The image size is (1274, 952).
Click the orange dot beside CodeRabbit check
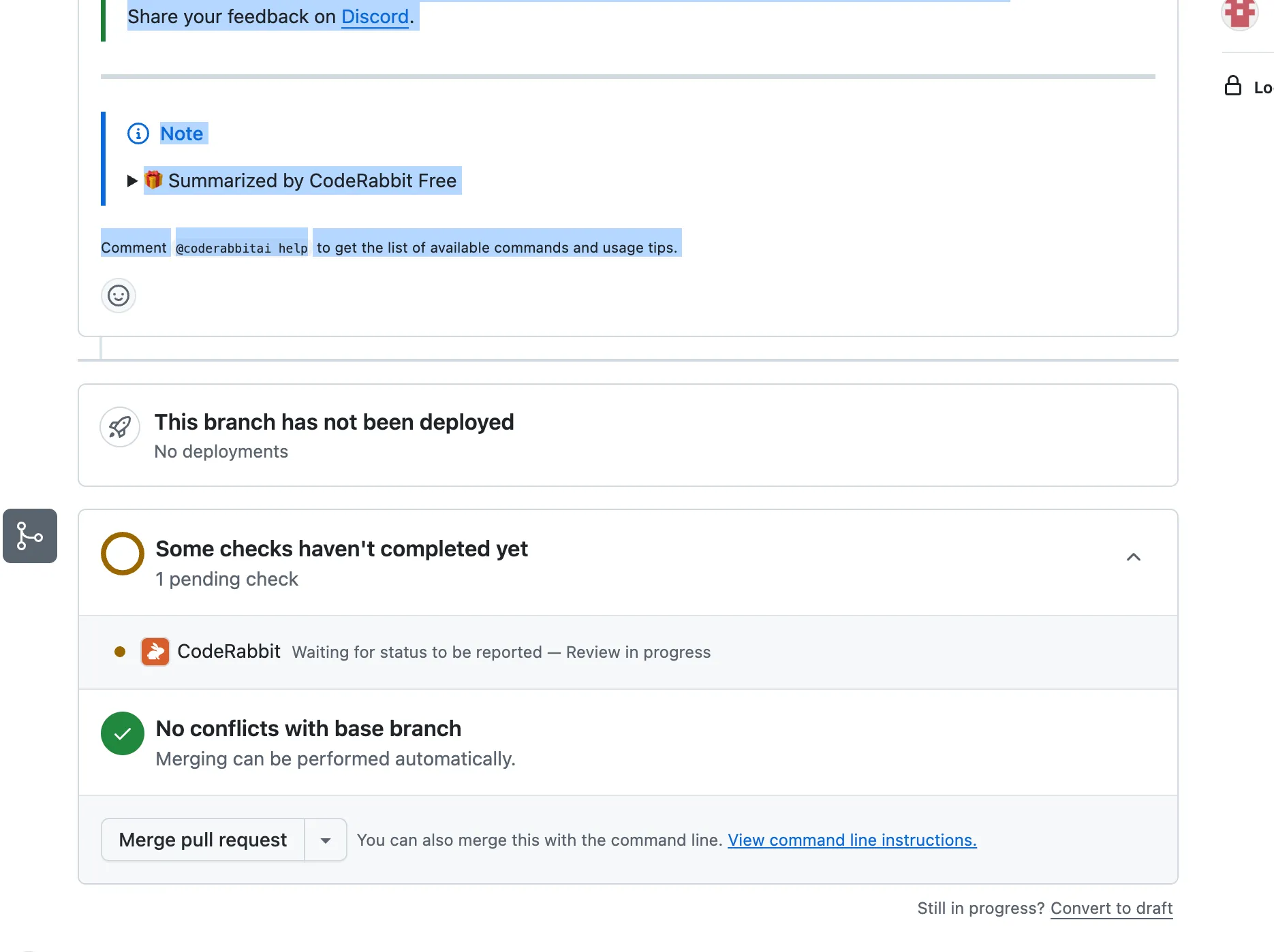tap(120, 652)
